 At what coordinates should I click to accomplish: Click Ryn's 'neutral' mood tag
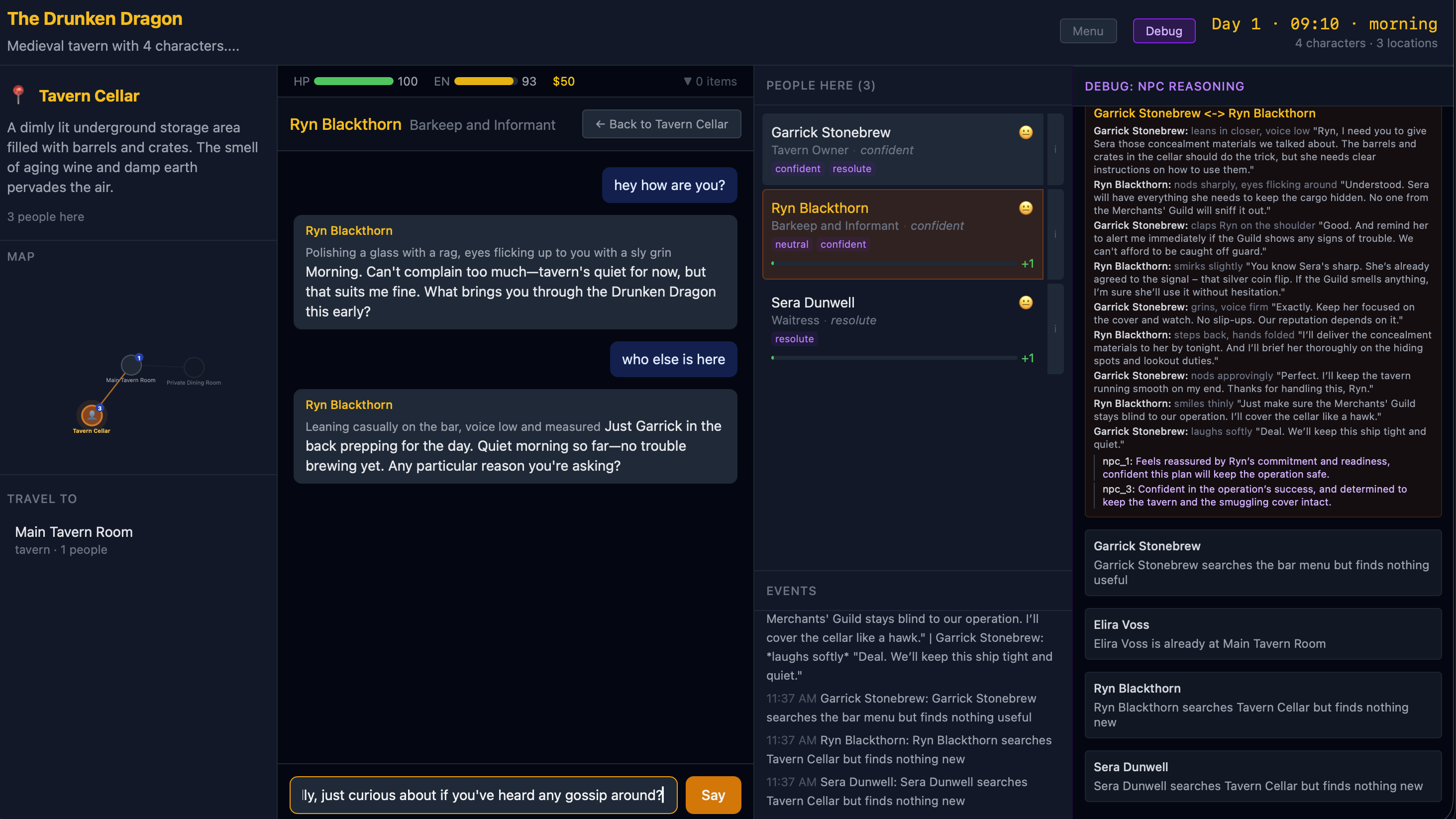(x=791, y=244)
